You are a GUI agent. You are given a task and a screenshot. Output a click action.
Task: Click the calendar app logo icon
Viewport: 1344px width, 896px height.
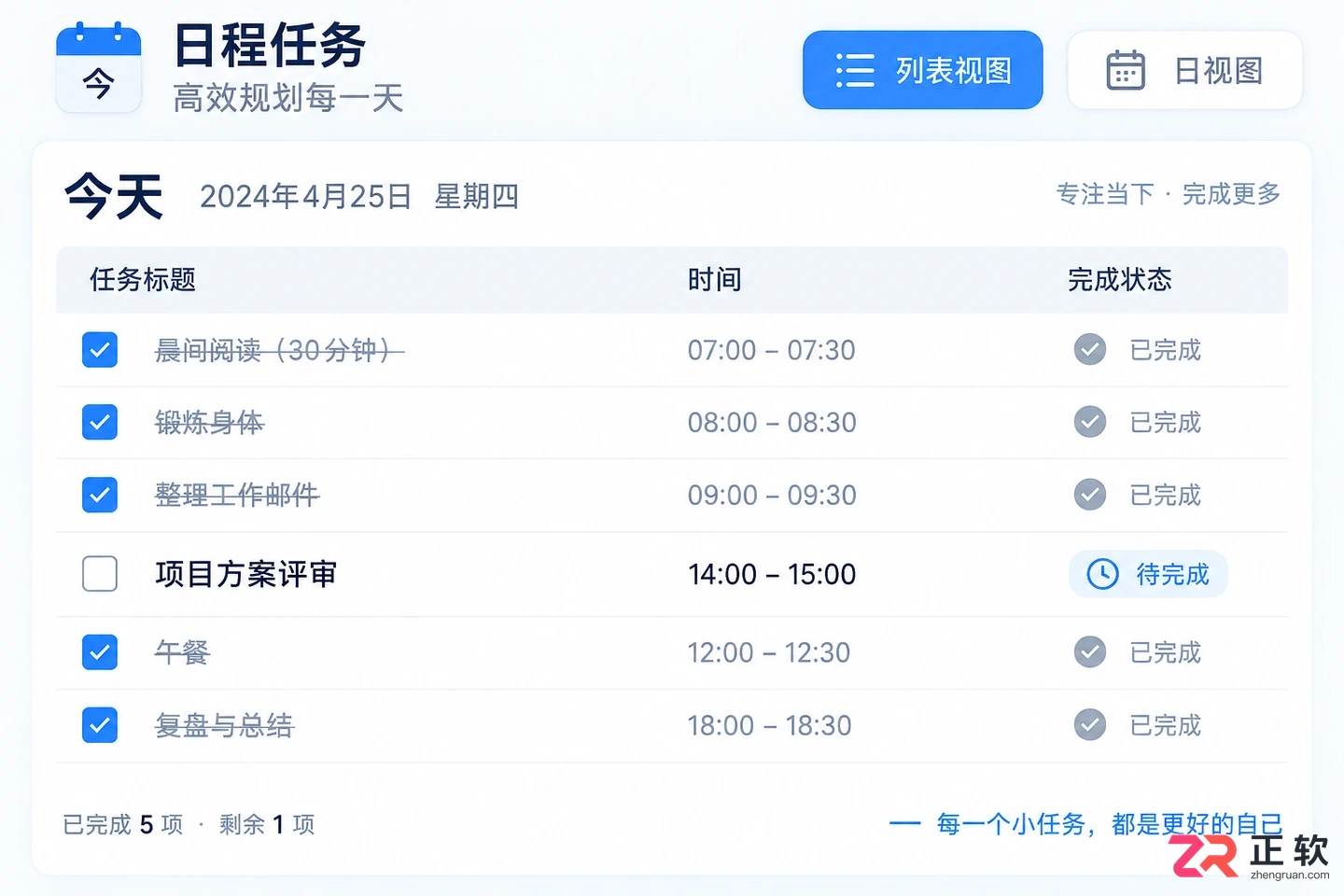pos(98,67)
